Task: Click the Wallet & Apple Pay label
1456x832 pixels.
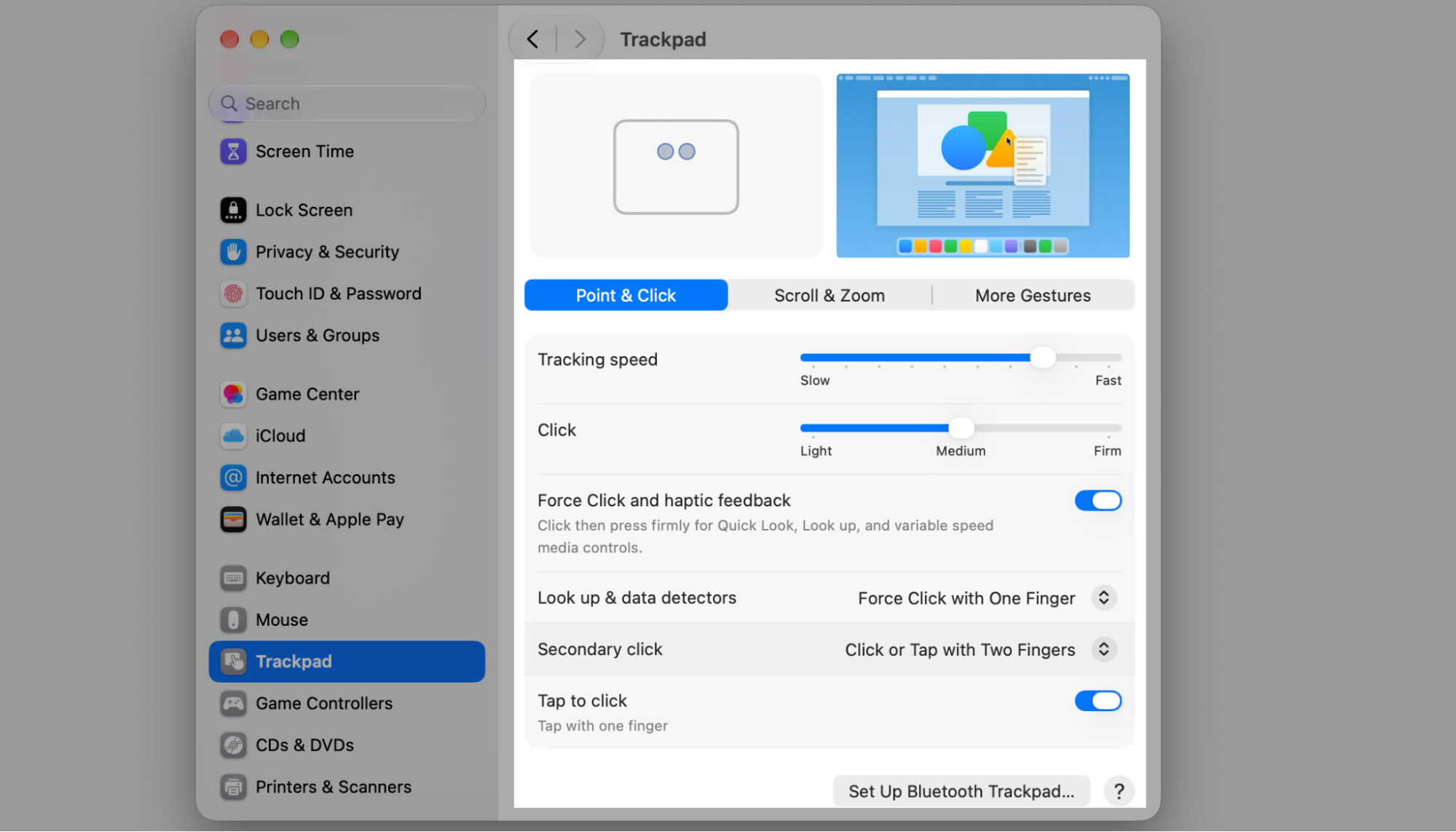Action: pos(330,520)
